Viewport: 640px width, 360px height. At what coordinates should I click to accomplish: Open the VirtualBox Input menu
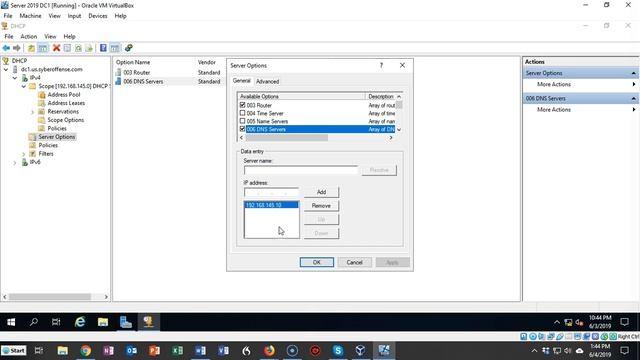tap(74, 16)
